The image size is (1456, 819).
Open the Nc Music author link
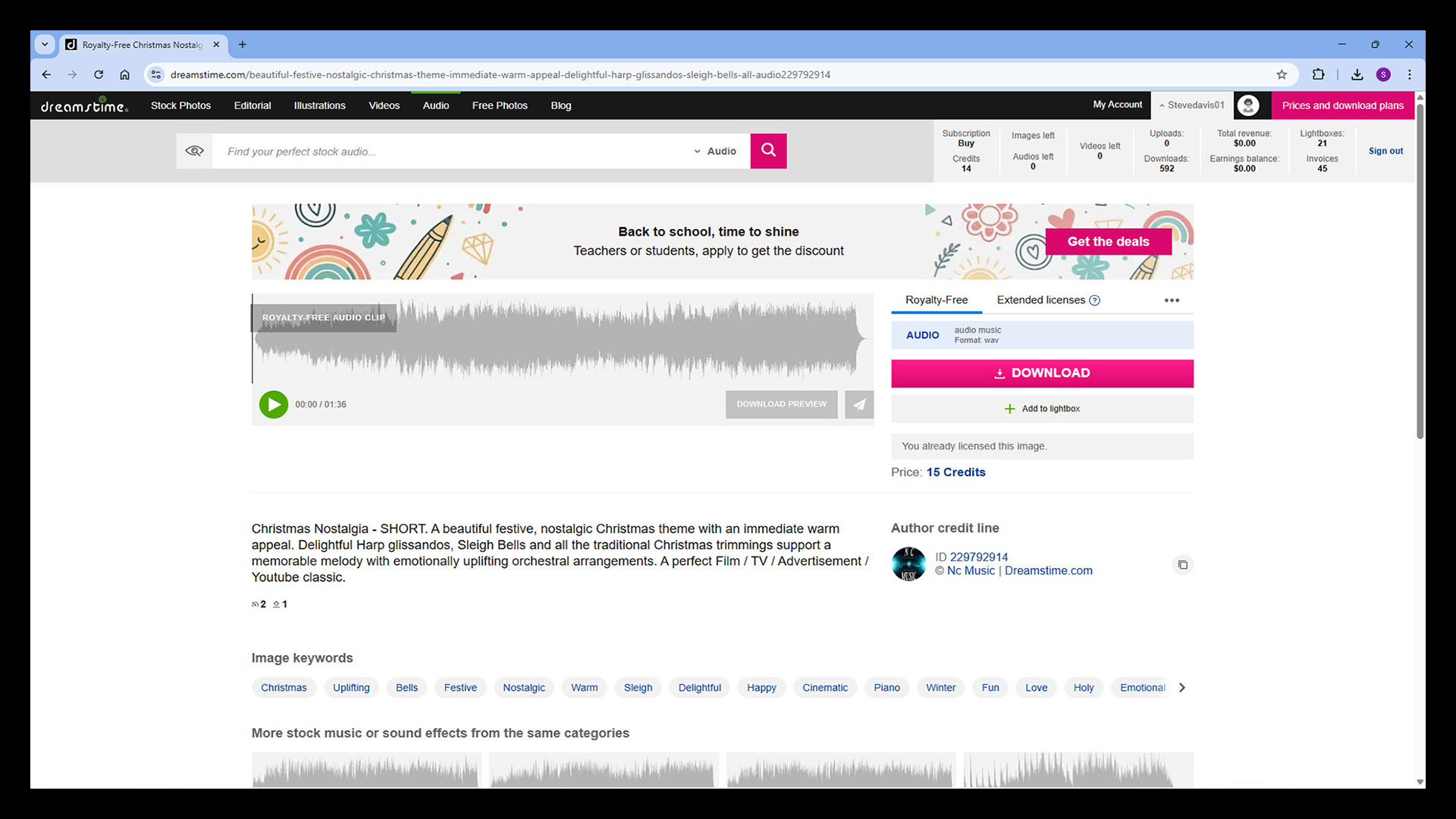[971, 571]
